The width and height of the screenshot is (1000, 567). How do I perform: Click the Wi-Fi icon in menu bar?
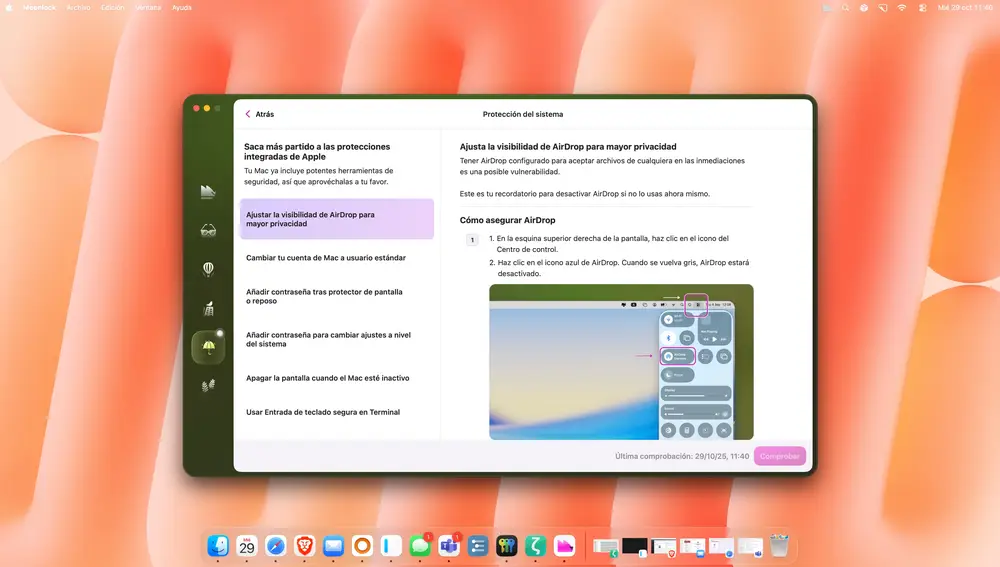pos(901,7)
